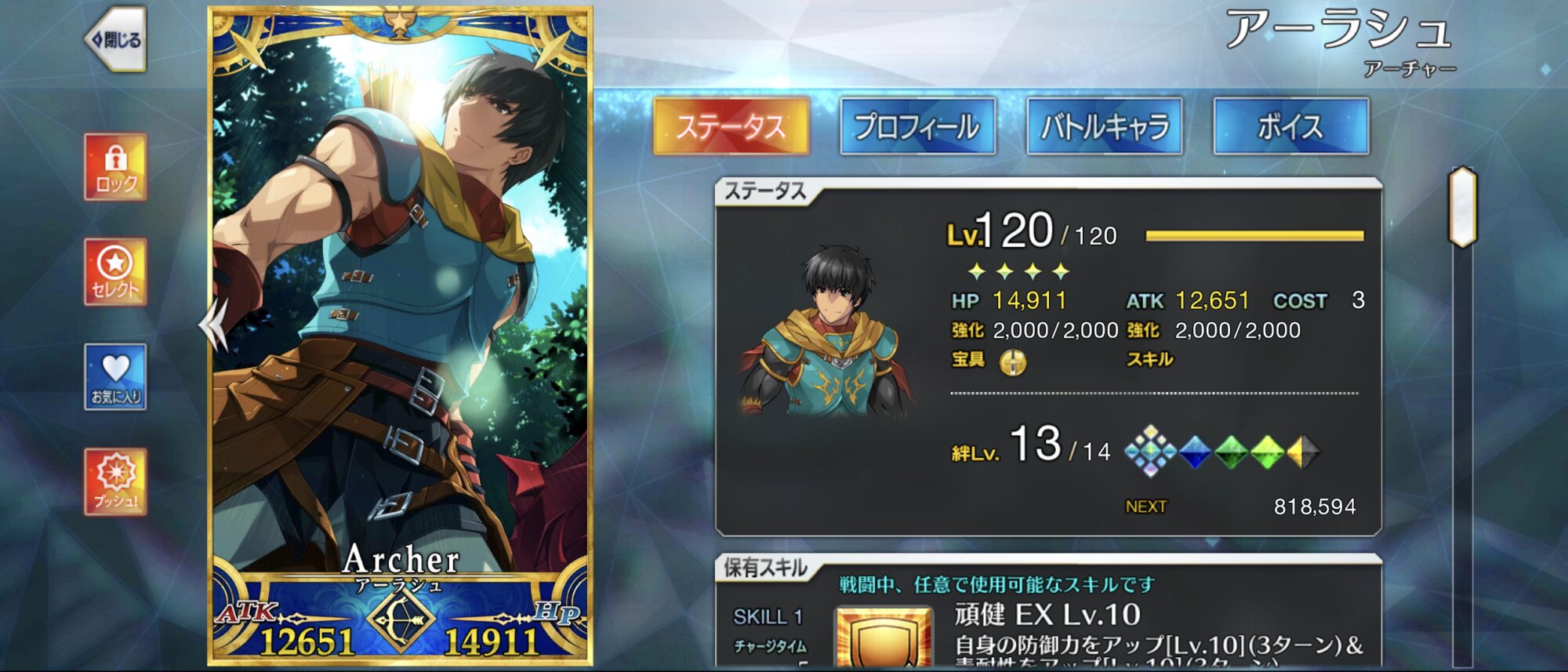Tap the プッシュ! push icon
1568x672 pixels.
tap(116, 481)
